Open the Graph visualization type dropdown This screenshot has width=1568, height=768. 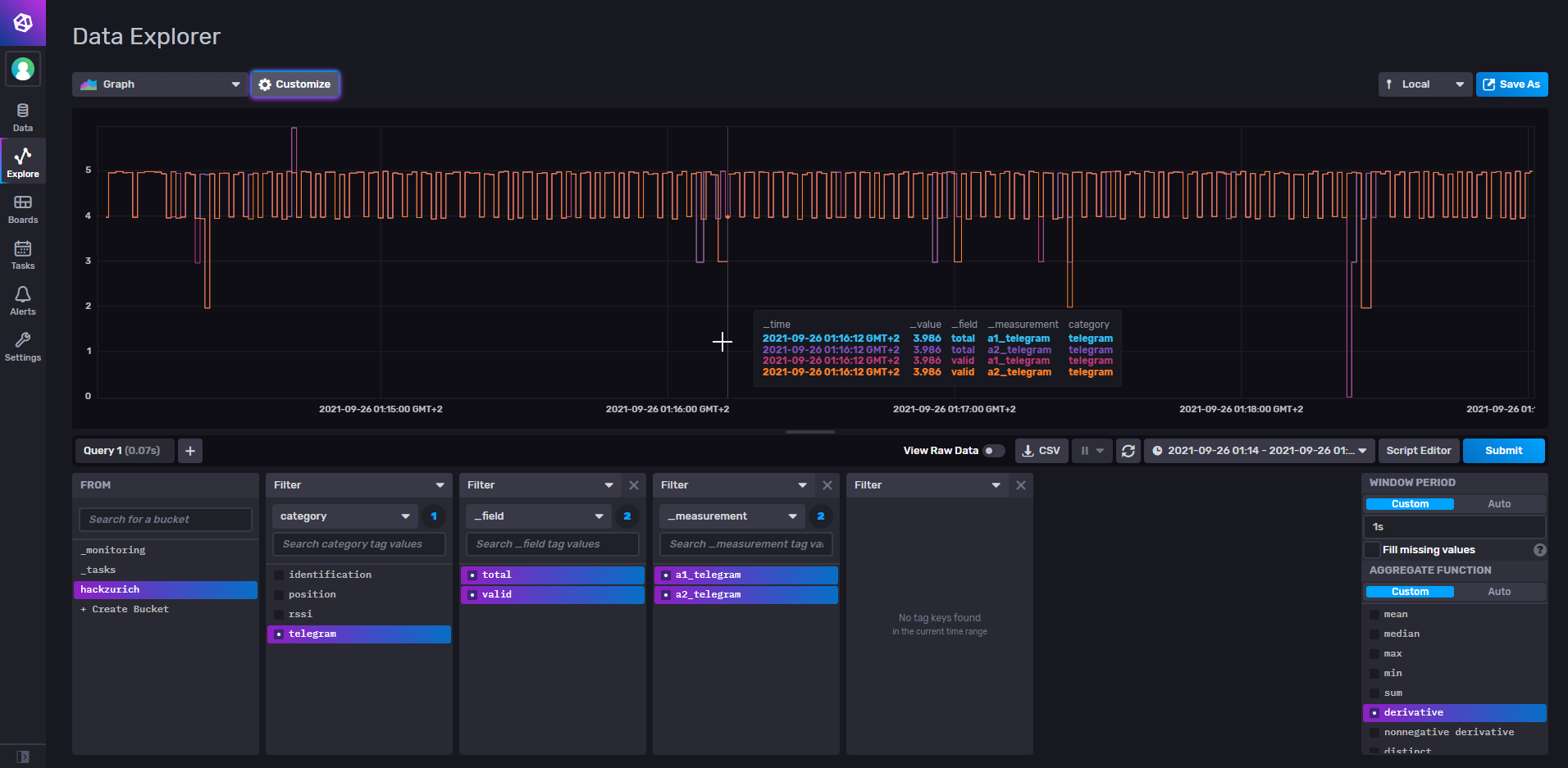(161, 84)
